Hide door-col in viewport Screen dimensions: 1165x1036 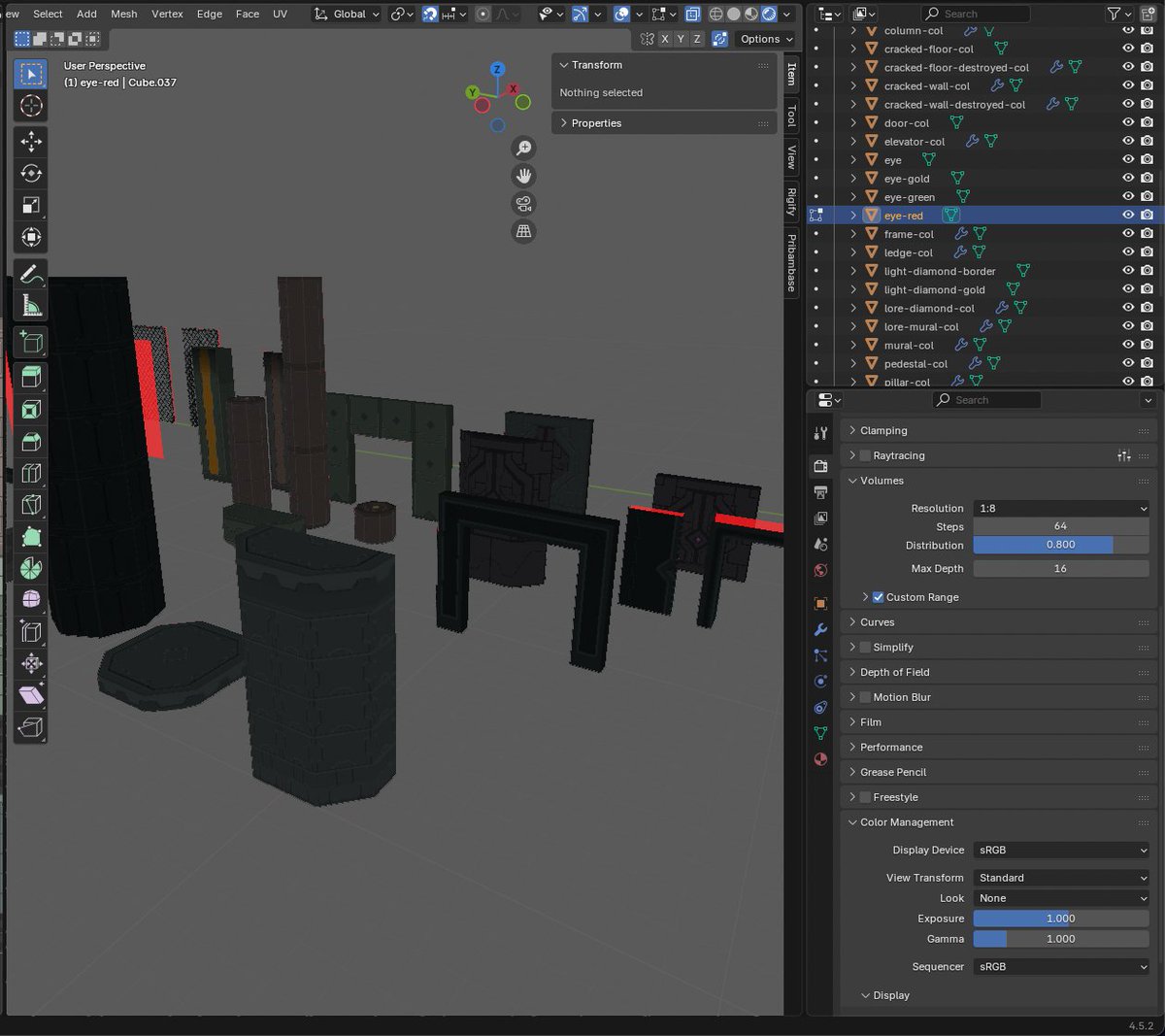tap(1128, 122)
